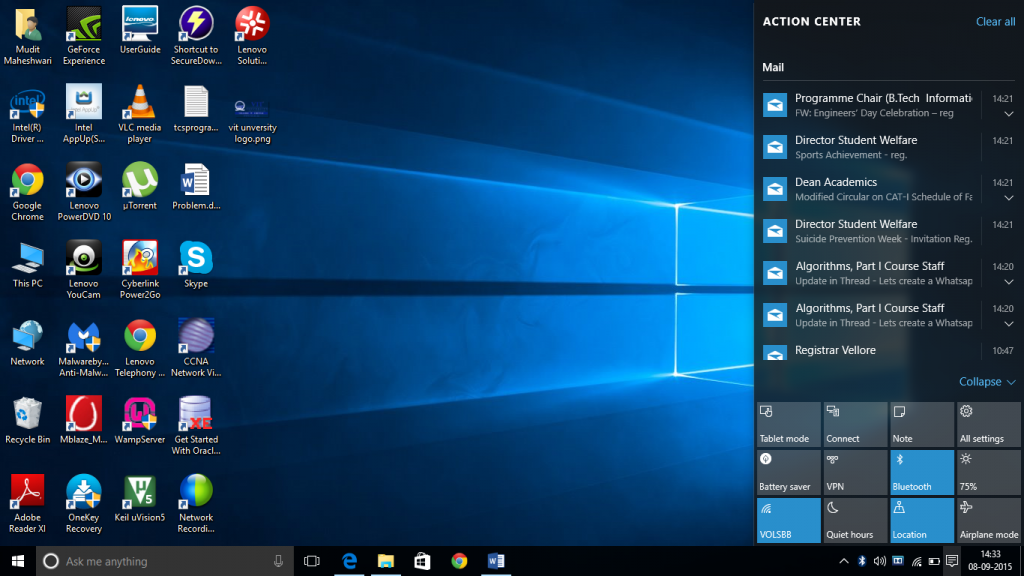
Task: Show hidden system tray icons
Action: [x=842, y=561]
